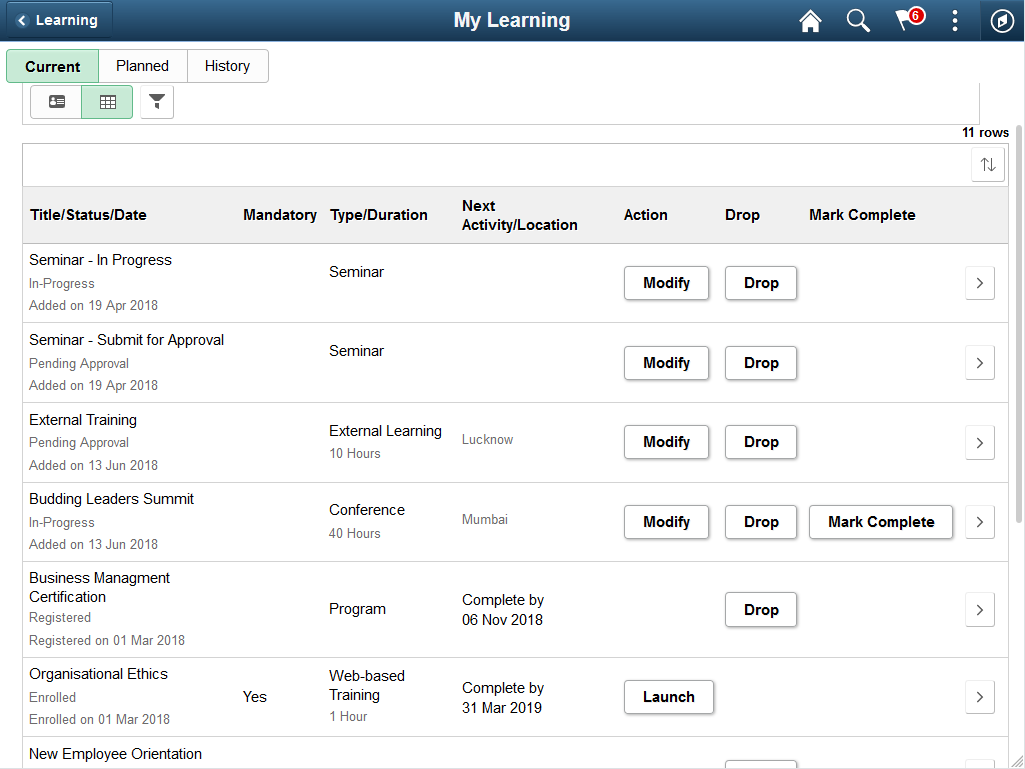
Task: Modify Budding Leaders Summit entry
Action: [x=666, y=522]
